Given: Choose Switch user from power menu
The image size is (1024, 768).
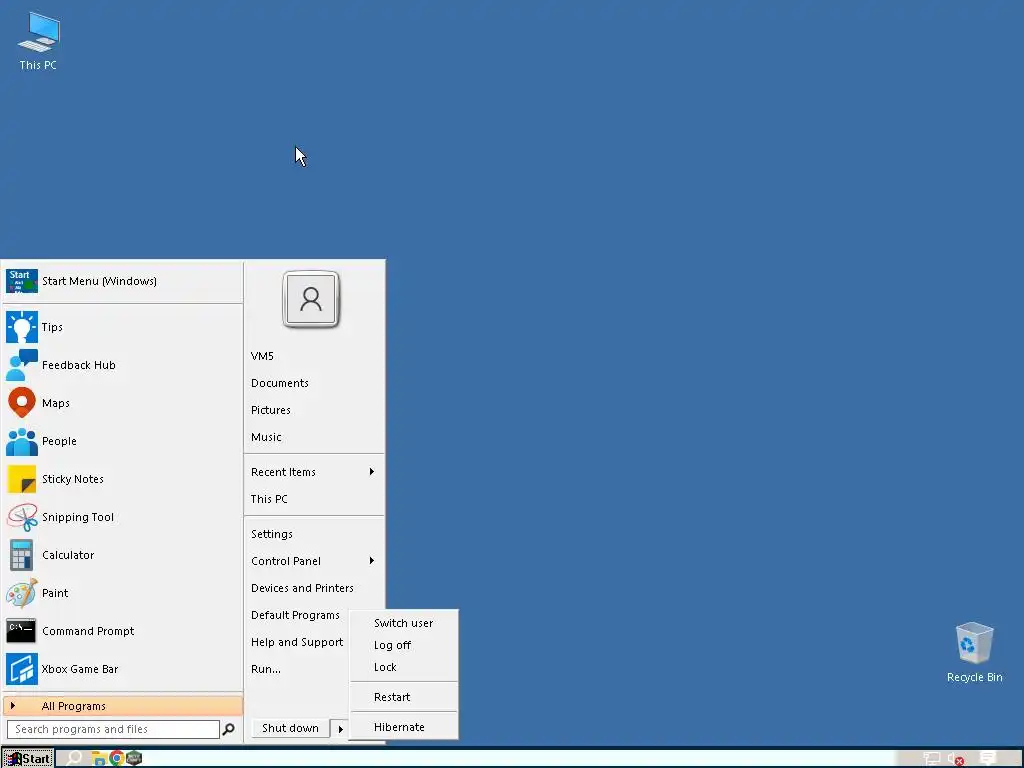Looking at the screenshot, I should [404, 623].
